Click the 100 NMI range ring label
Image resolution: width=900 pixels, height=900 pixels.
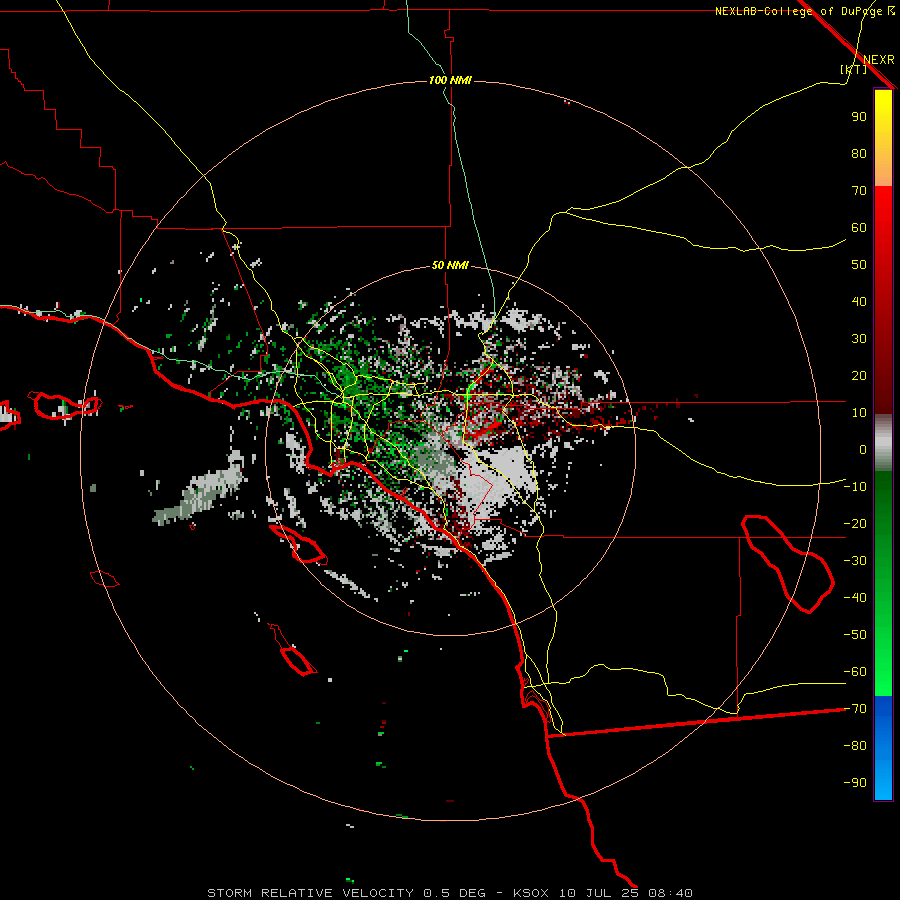point(450,80)
